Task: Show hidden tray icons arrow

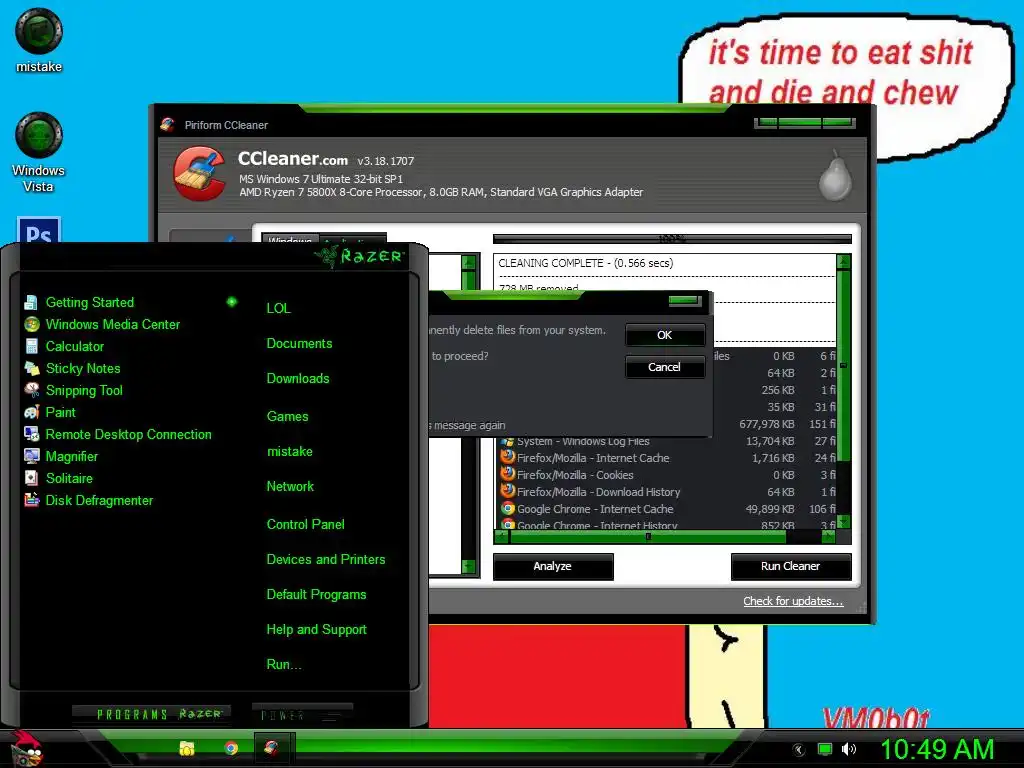Action: point(799,750)
